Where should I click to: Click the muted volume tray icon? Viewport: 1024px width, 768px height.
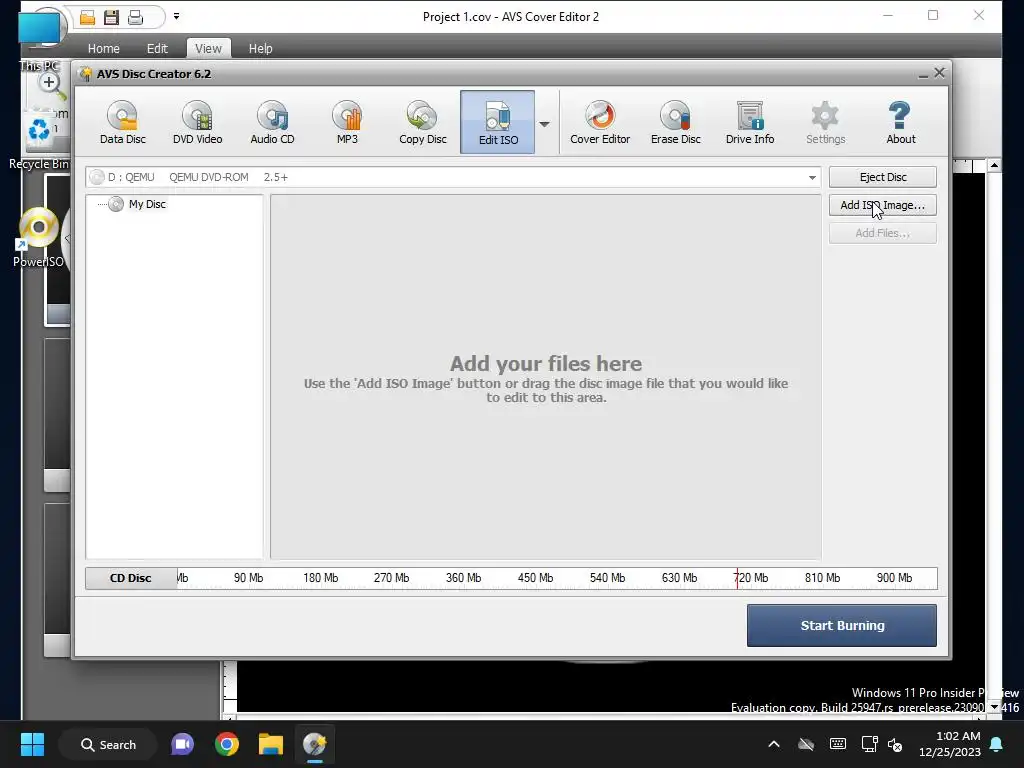coord(895,745)
